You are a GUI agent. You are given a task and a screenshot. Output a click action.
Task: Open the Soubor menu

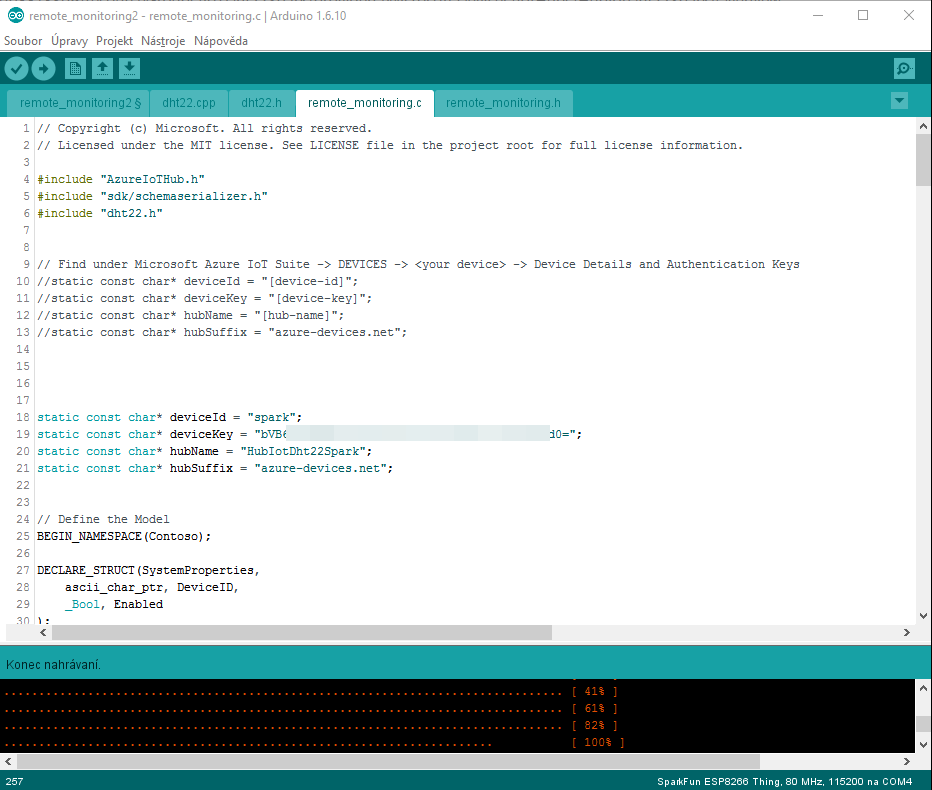tap(23, 41)
